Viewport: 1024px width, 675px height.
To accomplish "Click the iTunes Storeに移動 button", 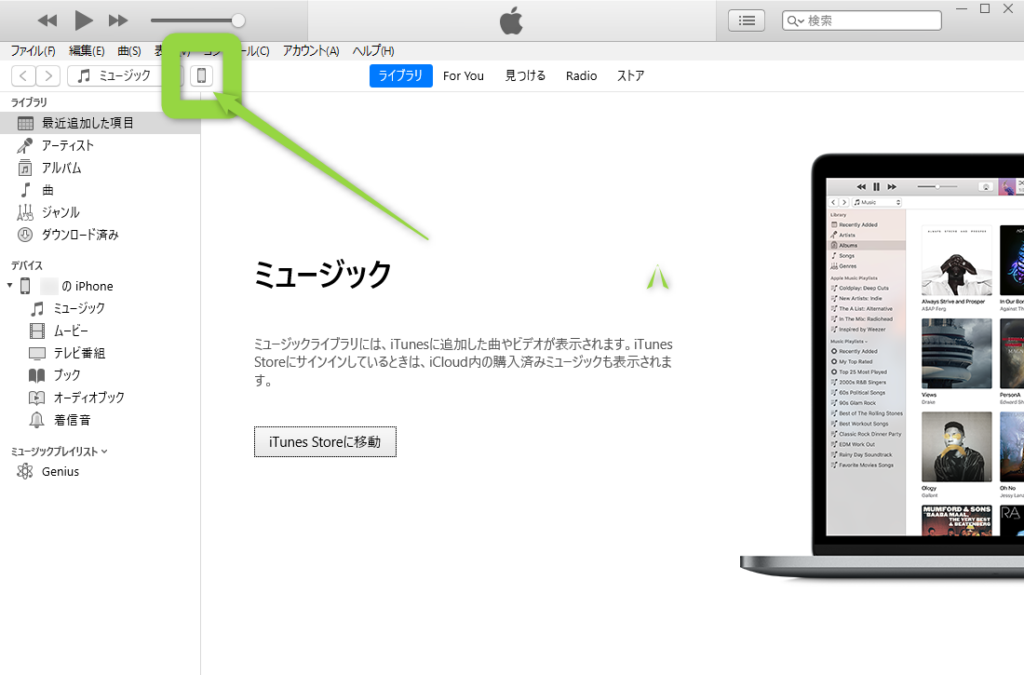I will 325,442.
